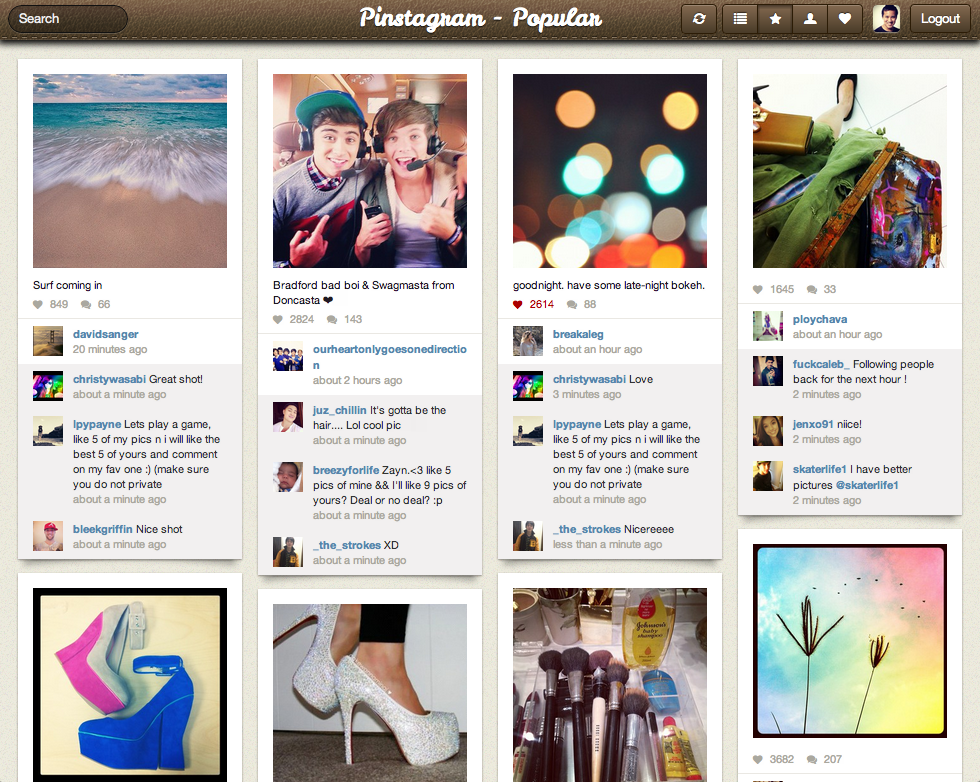The height and width of the screenshot is (782, 980).
Task: Open juz_chillin's profile link
Action: pyautogui.click(x=340, y=411)
